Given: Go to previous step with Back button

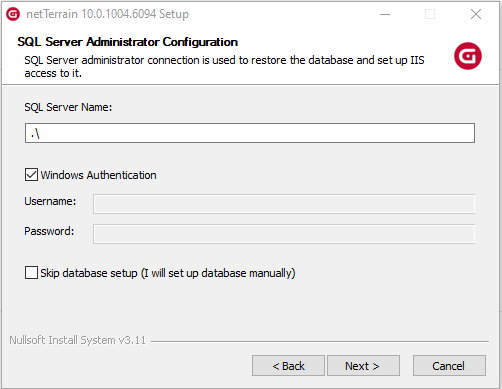Looking at the screenshot, I should 288,366.
